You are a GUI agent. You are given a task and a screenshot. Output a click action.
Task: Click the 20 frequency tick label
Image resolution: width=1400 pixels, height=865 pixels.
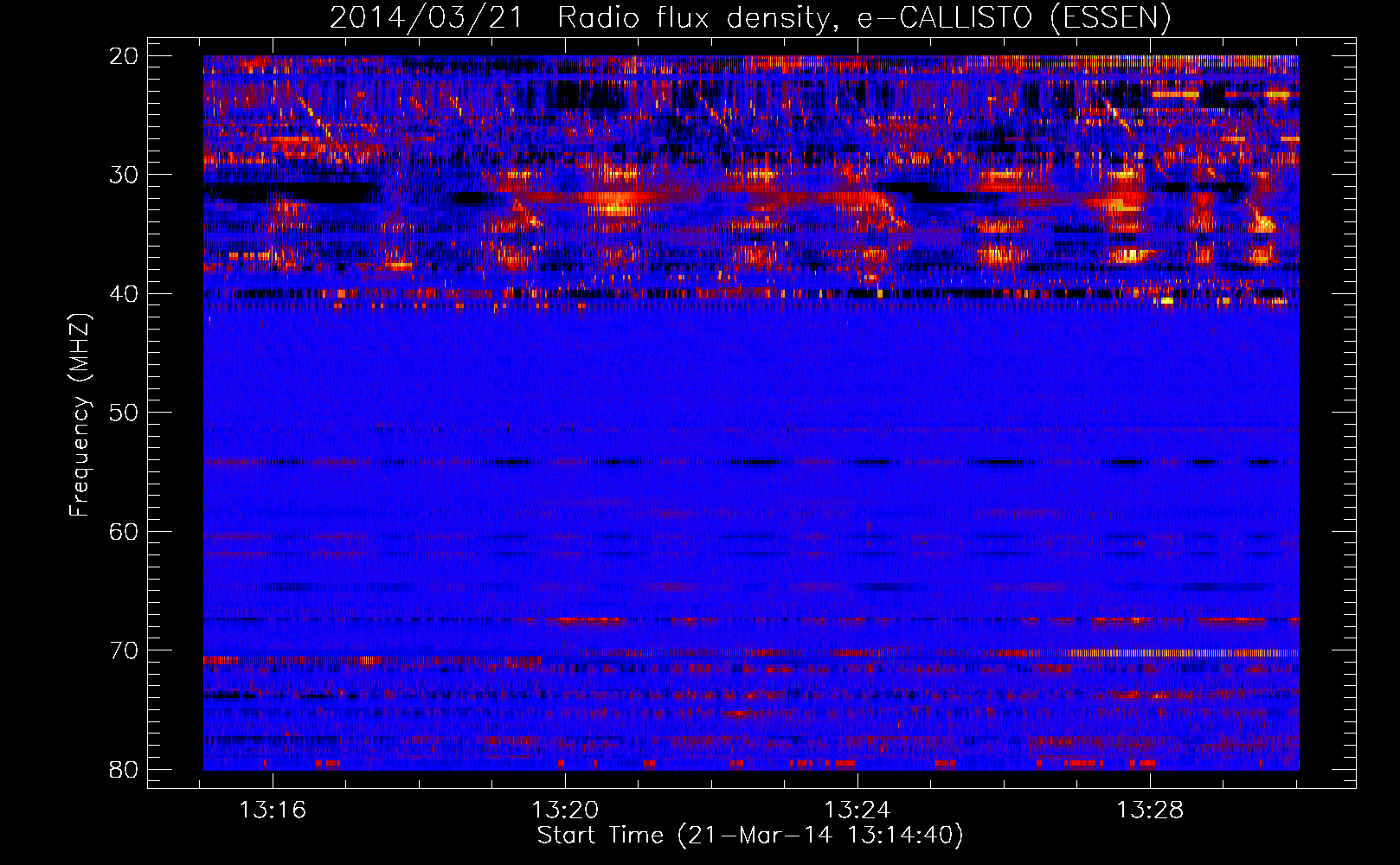point(124,55)
